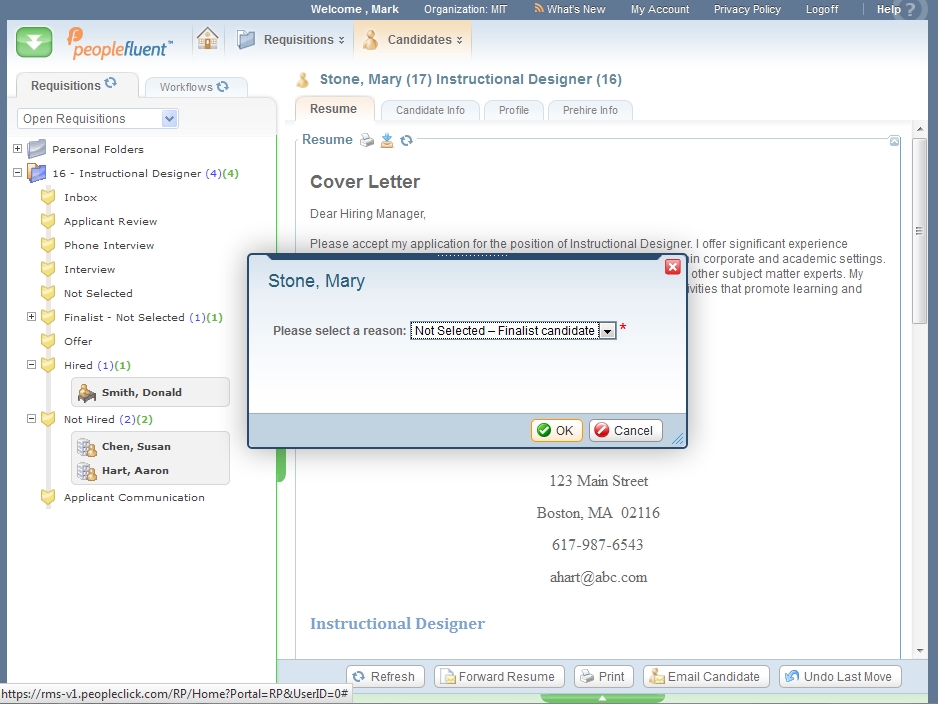Collapse the Not Hired folder

click(x=32, y=419)
